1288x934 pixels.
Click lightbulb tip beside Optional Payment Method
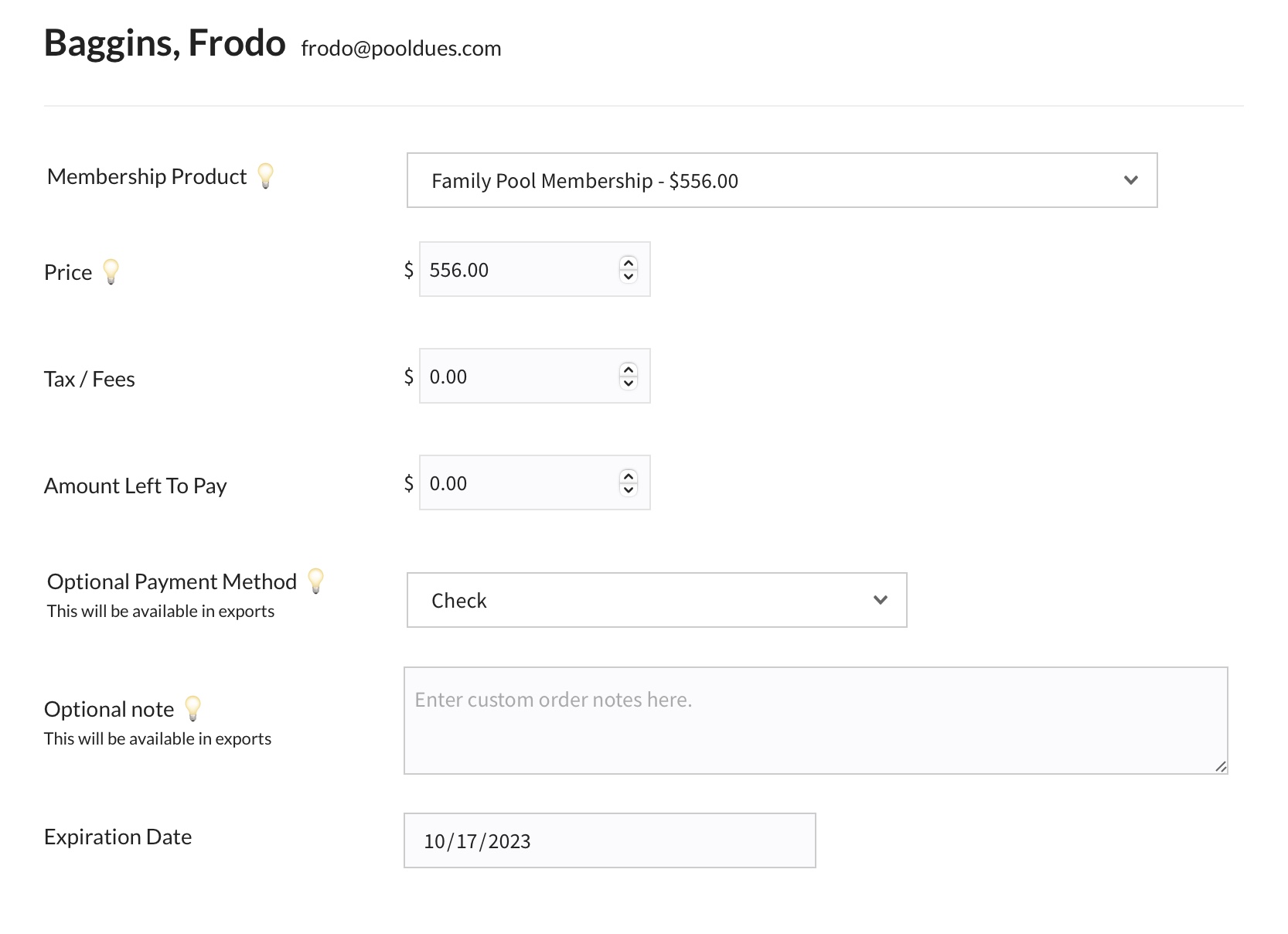click(316, 581)
